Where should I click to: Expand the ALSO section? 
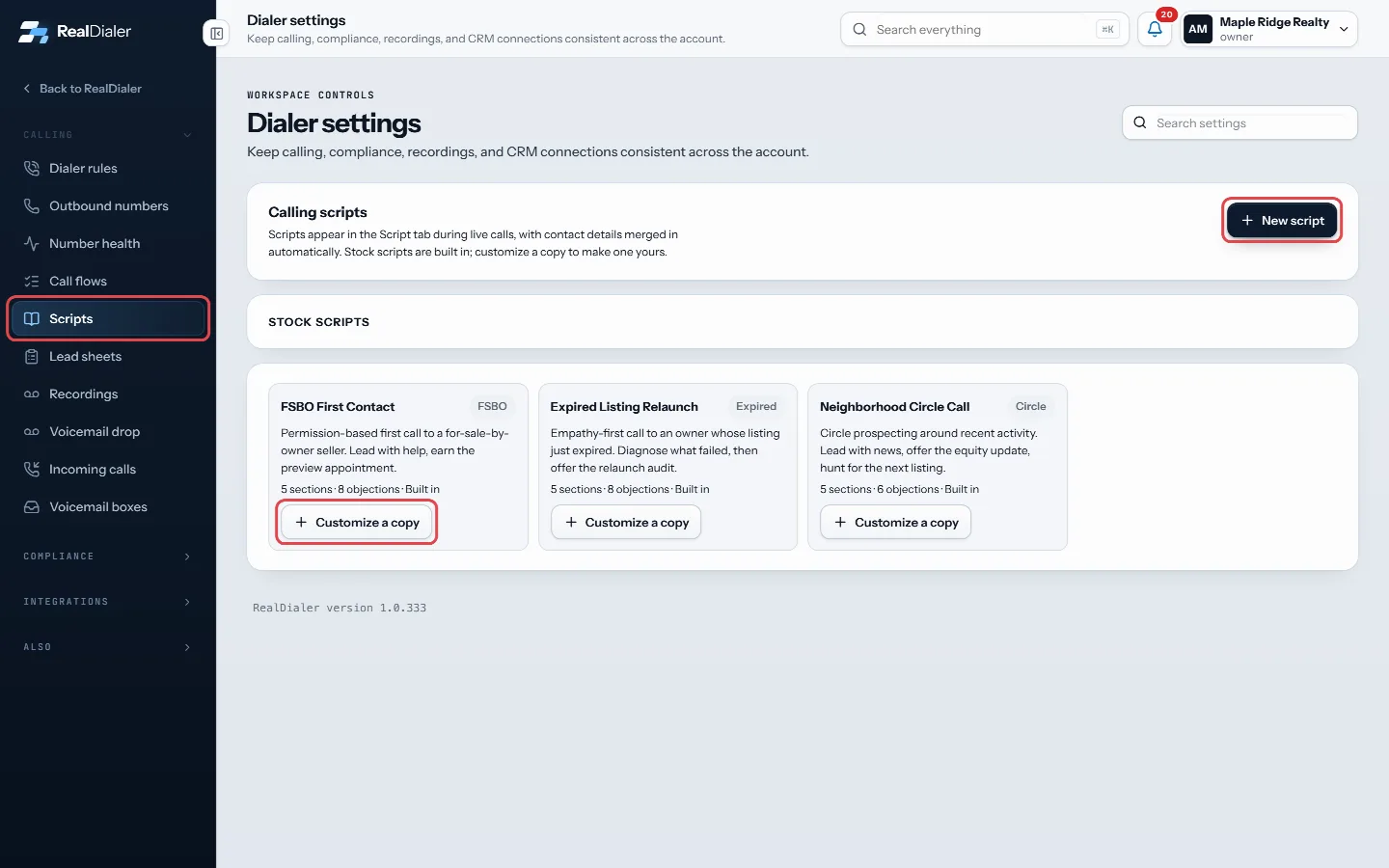point(108,647)
